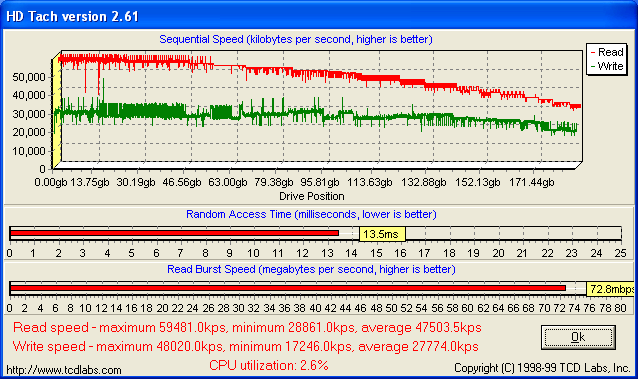Viewport: 638px width, 384px height.
Task: Click the 30,000 y-axis label
Action: click(x=29, y=114)
